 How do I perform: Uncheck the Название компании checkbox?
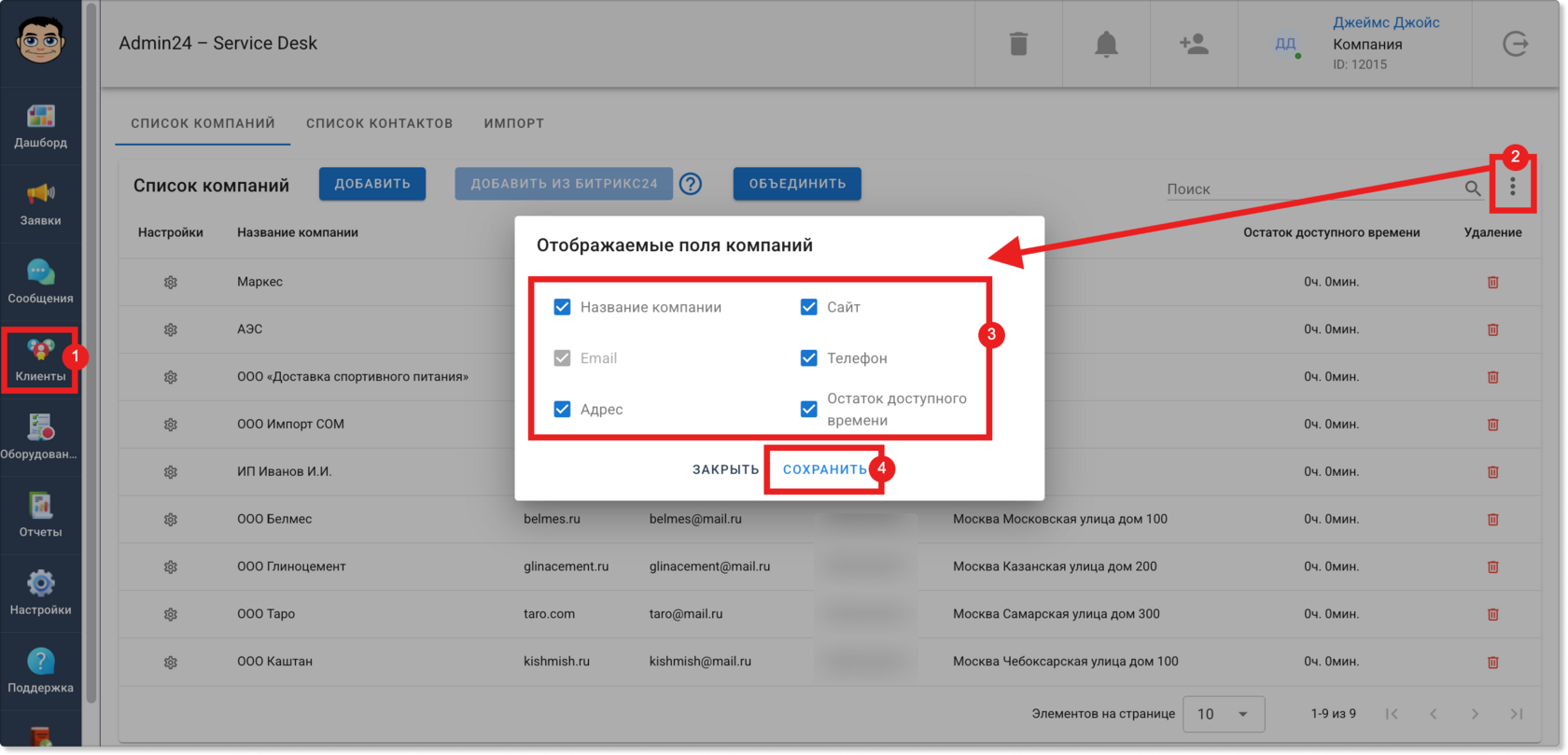pyautogui.click(x=562, y=307)
